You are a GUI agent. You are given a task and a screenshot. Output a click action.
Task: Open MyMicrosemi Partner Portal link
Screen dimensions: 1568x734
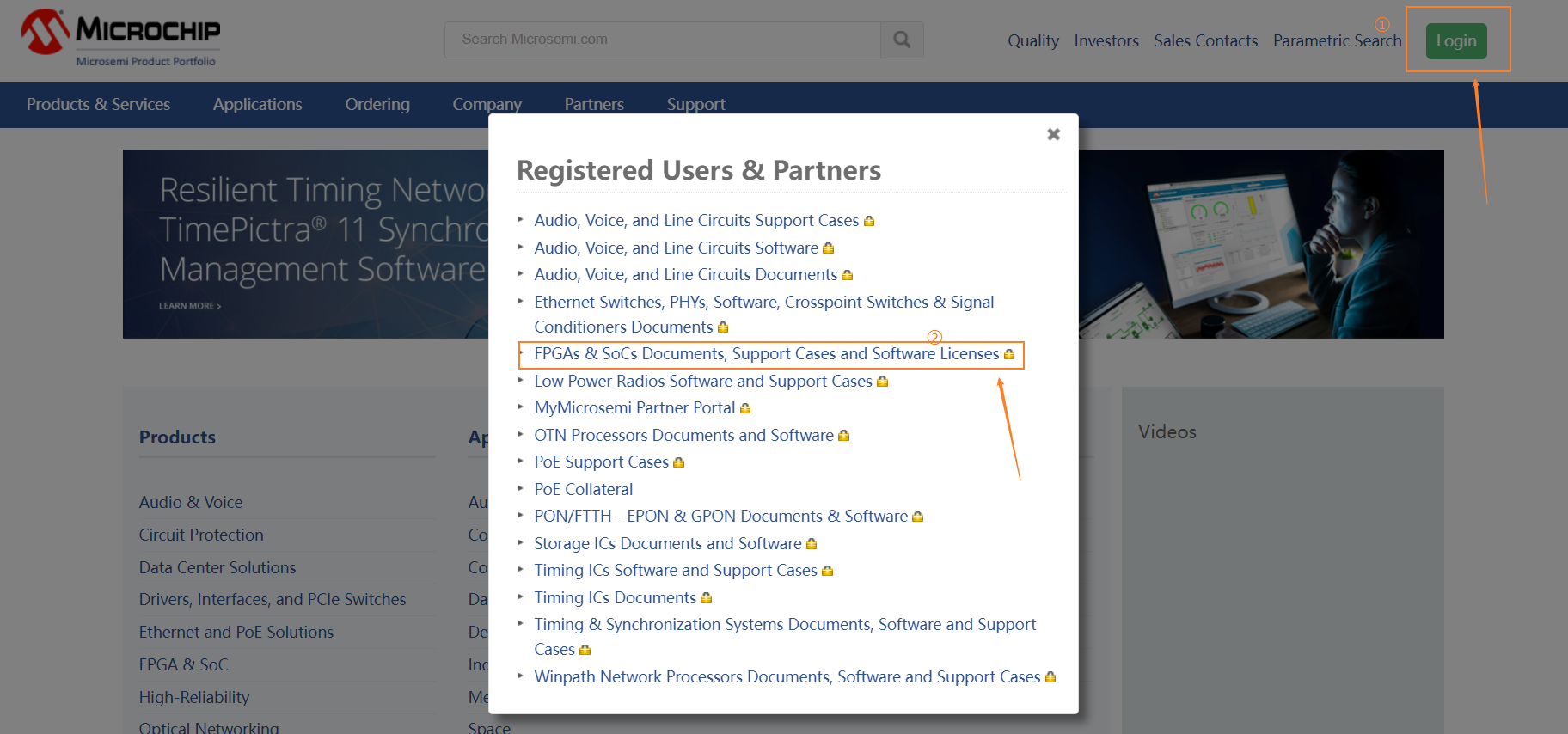[634, 408]
